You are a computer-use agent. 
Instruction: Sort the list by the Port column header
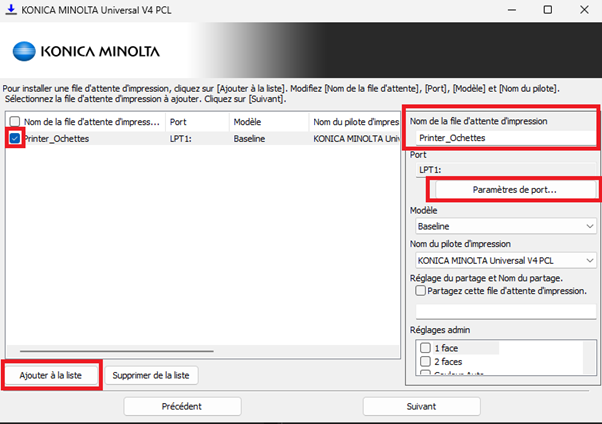coord(195,122)
